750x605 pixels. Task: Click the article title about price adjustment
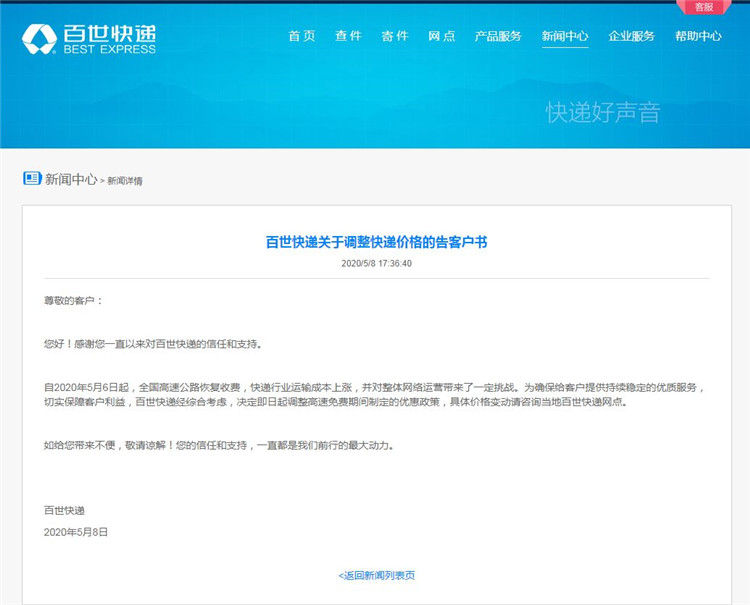click(x=376, y=242)
